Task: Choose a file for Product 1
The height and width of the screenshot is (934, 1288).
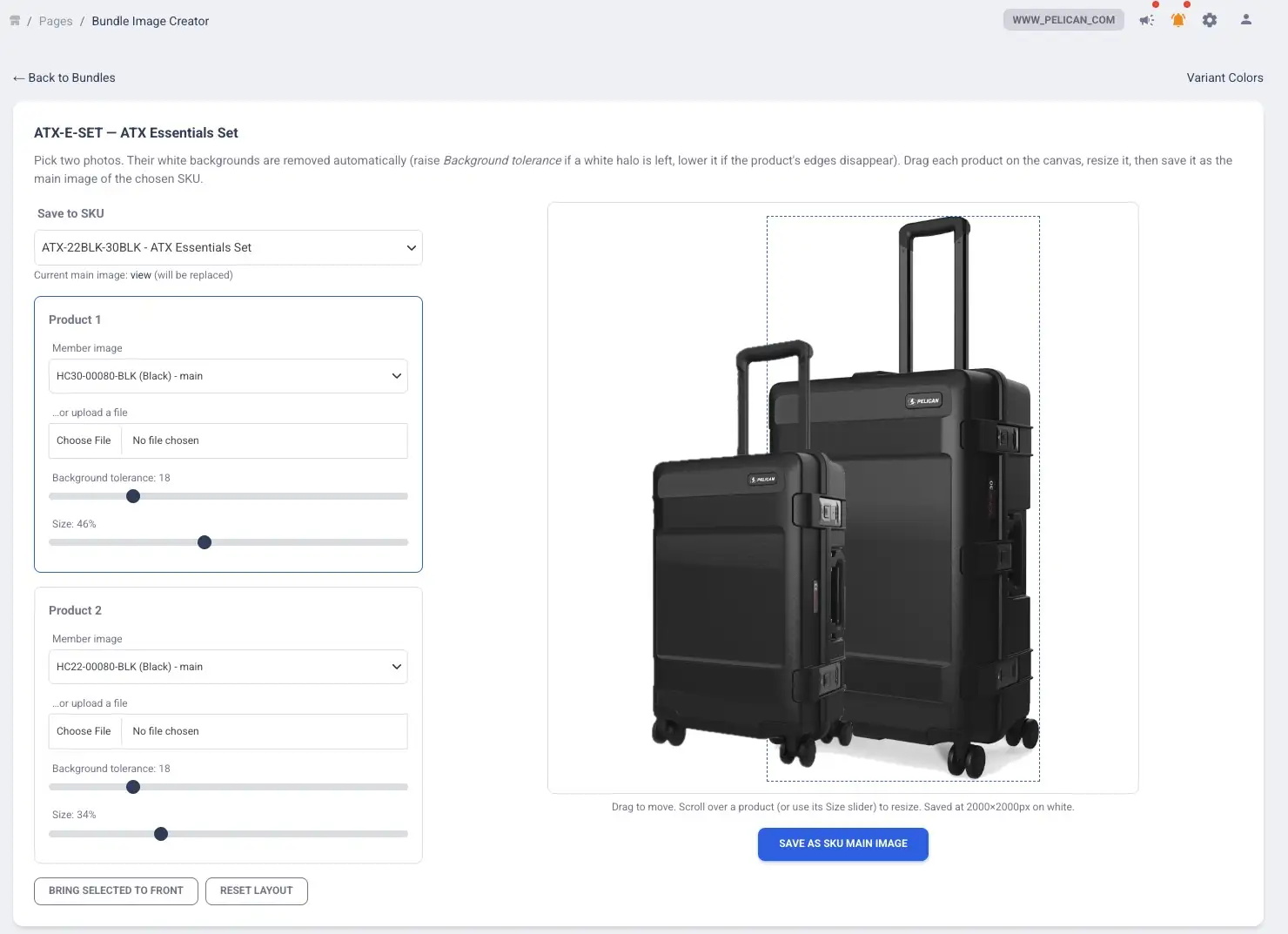Action: [x=228, y=440]
